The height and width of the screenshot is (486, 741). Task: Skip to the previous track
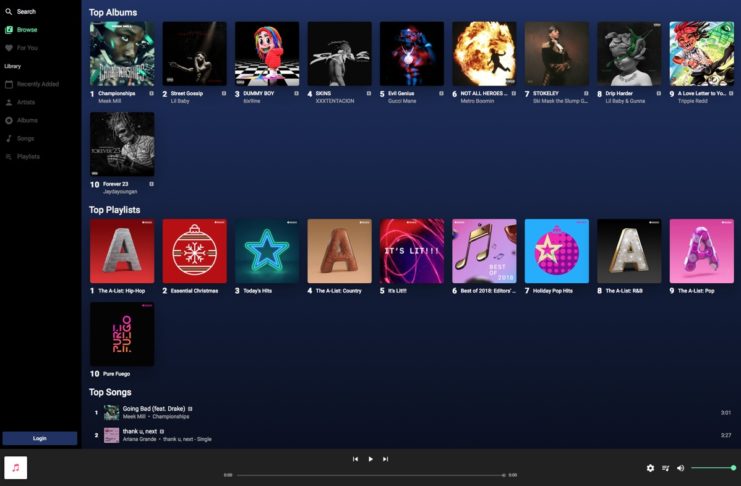click(x=355, y=459)
